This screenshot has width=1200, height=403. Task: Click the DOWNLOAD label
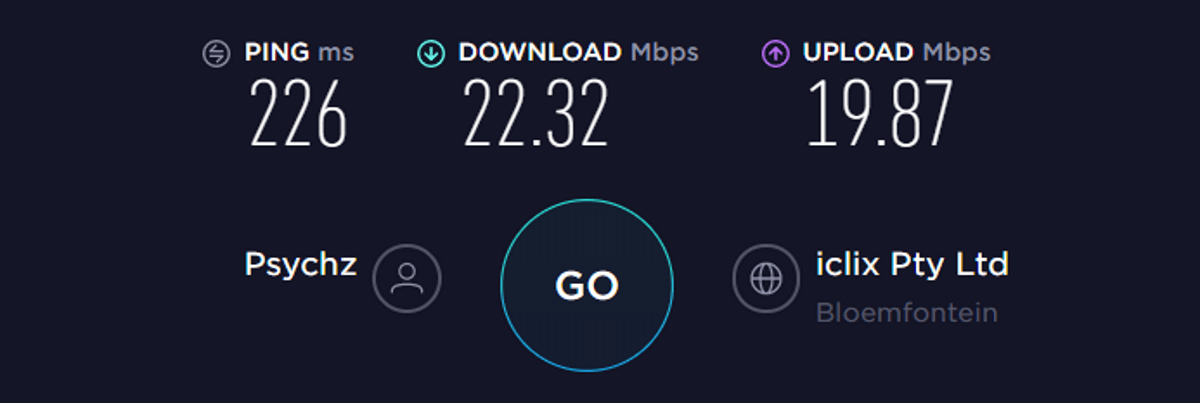click(x=540, y=52)
